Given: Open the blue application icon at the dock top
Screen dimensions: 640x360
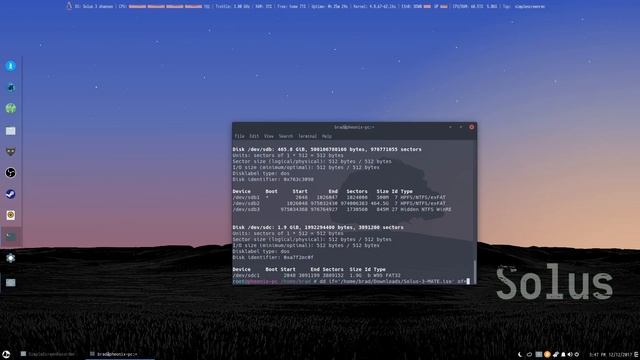Looking at the screenshot, I should tap(11, 66).
